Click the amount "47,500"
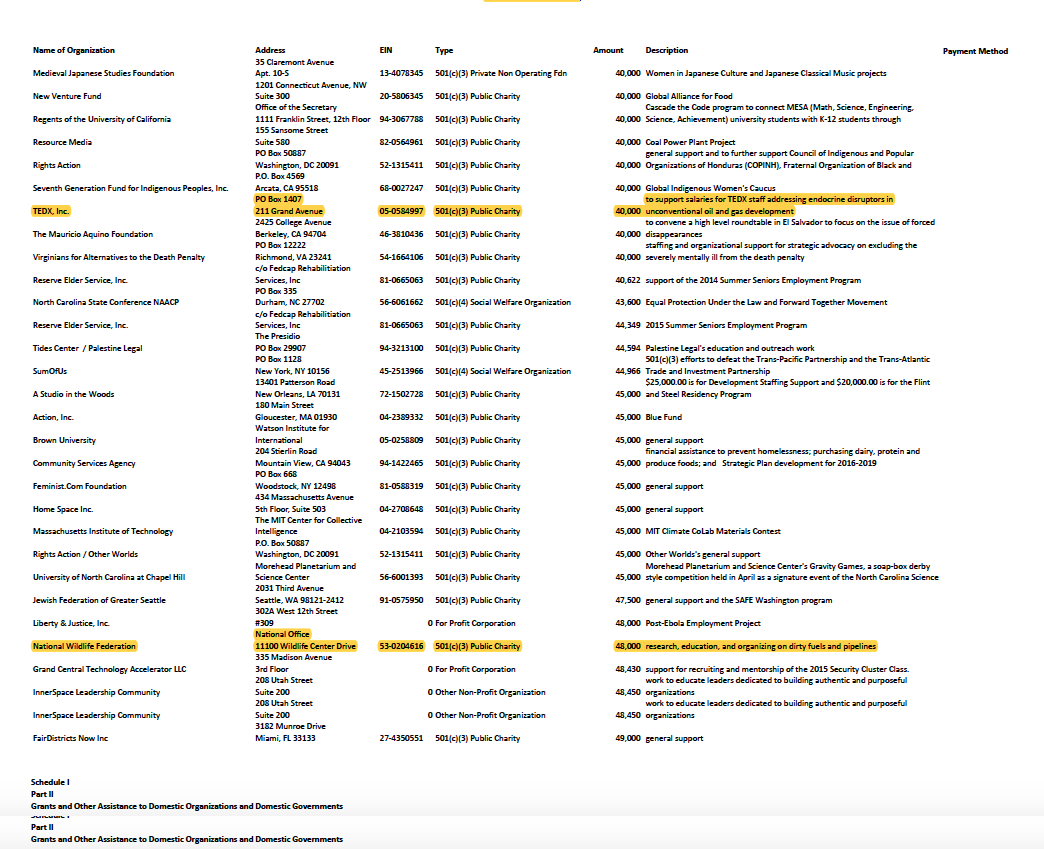The height and width of the screenshot is (849, 1044). (628, 600)
